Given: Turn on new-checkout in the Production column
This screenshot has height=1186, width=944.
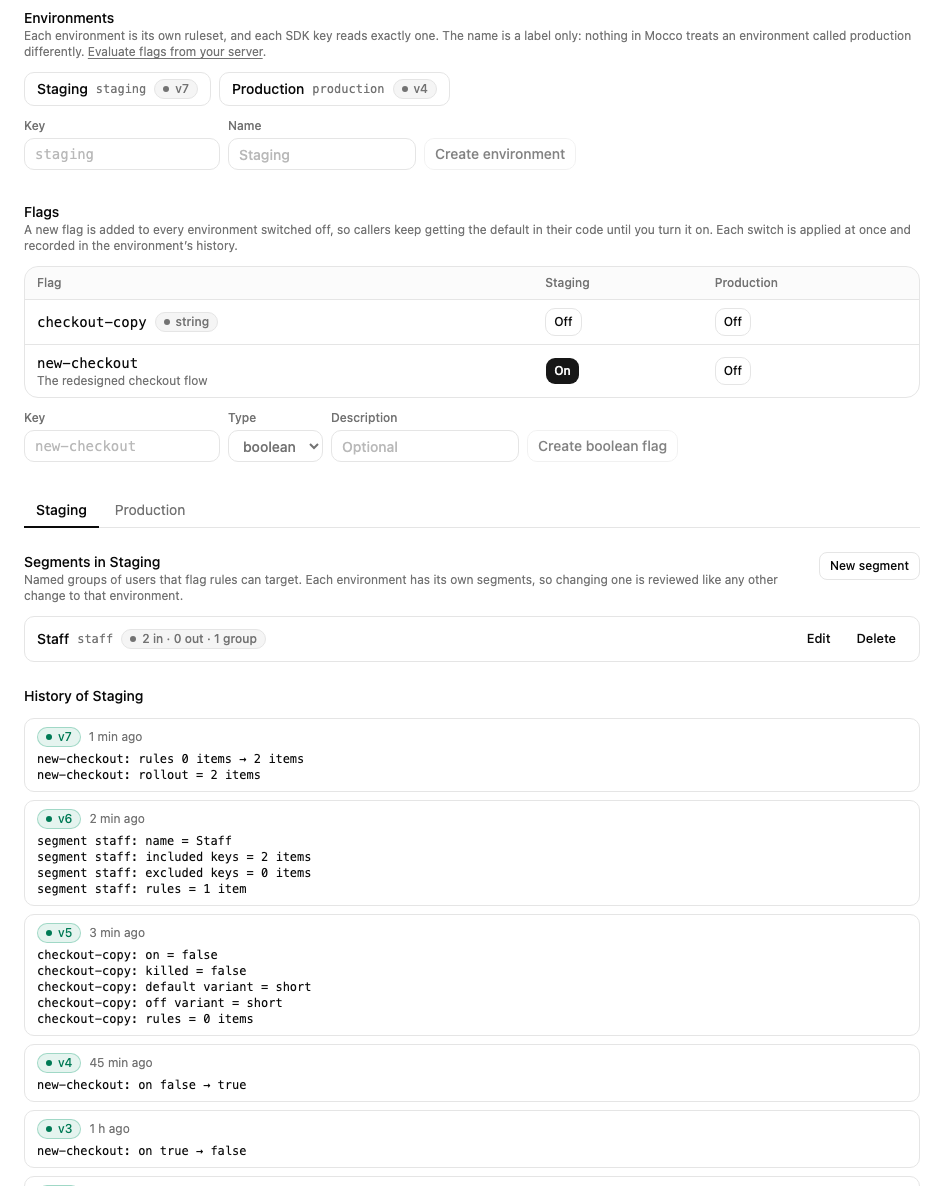Looking at the screenshot, I should [732, 371].
